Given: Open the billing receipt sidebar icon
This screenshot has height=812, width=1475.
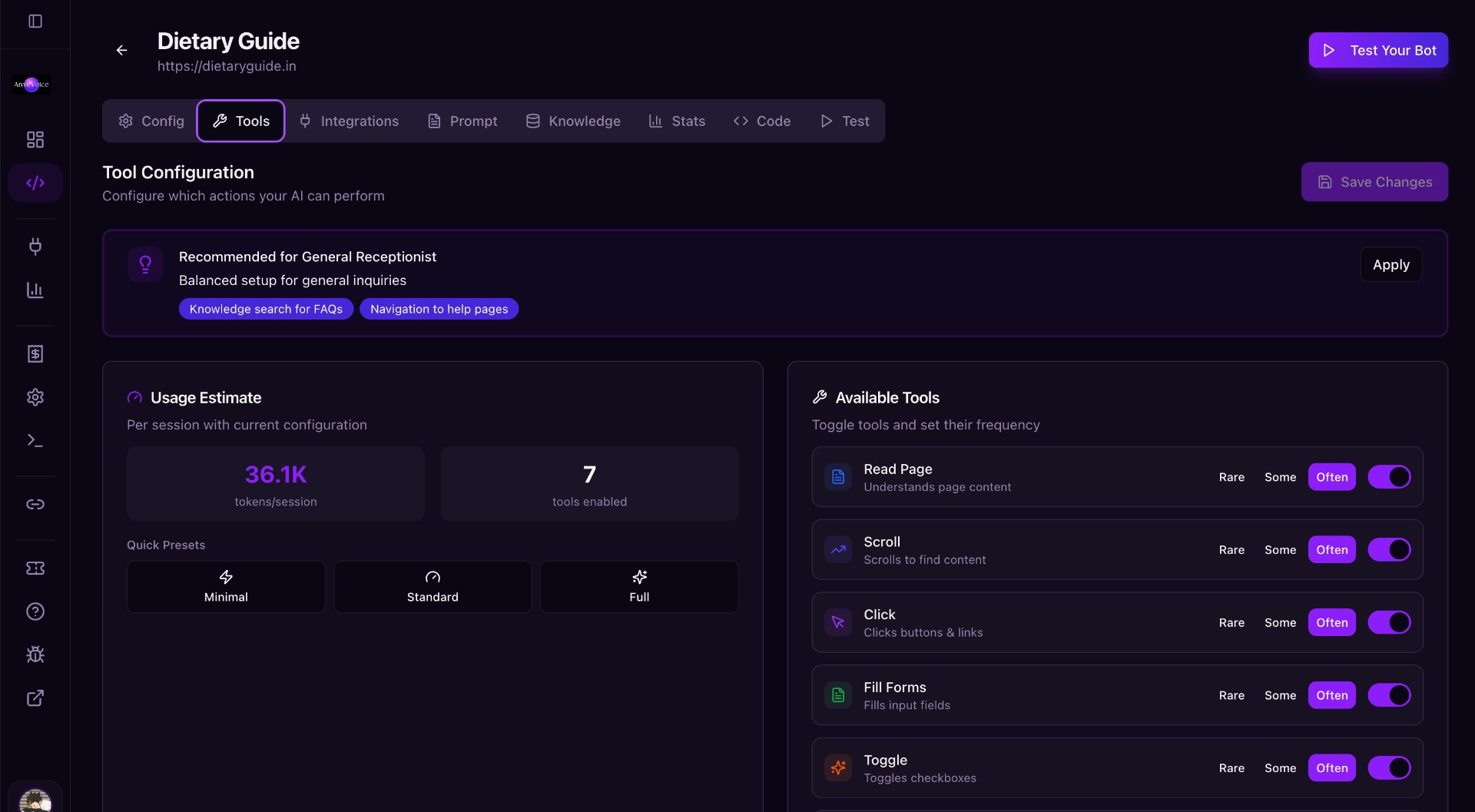Looking at the screenshot, I should coord(35,353).
